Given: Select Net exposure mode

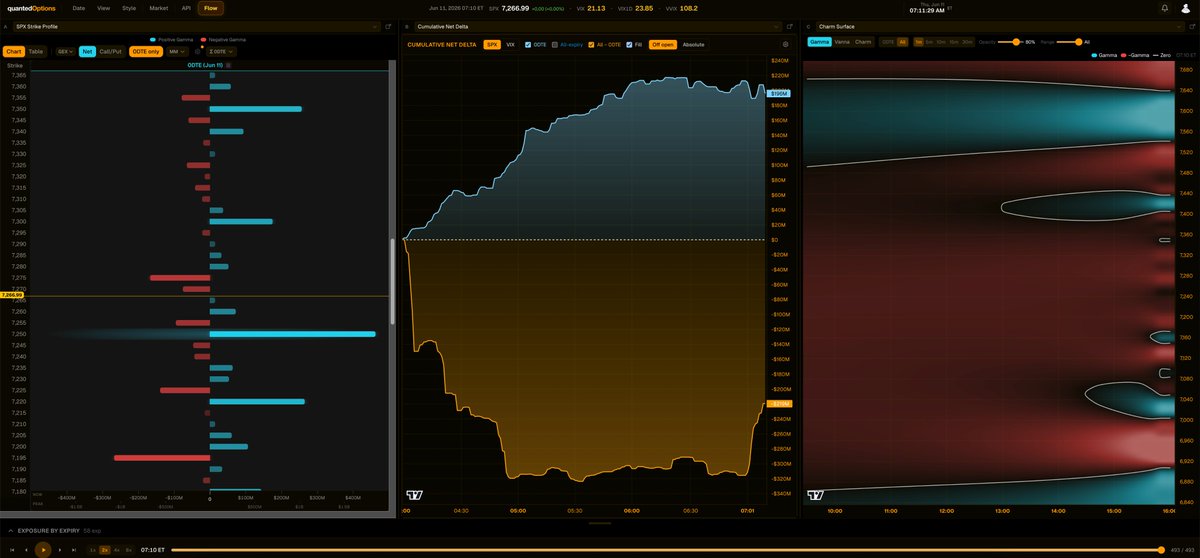Looking at the screenshot, I should (x=87, y=51).
